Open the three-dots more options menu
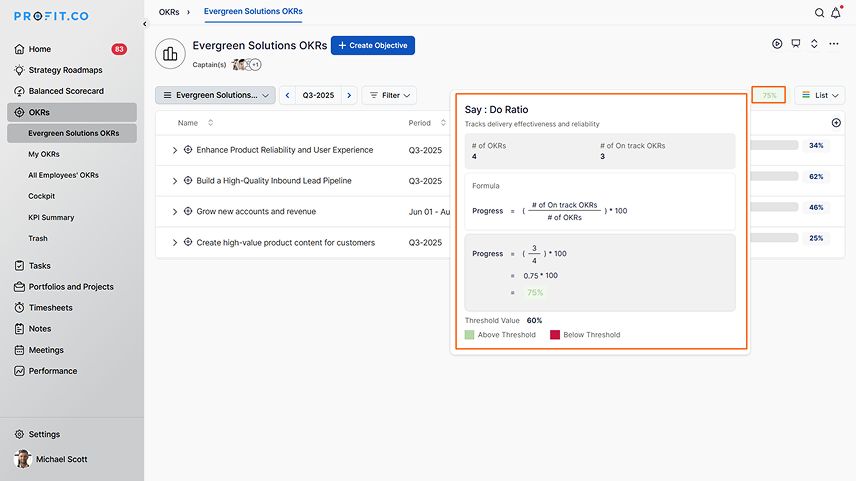This screenshot has width=856, height=481. point(834,44)
